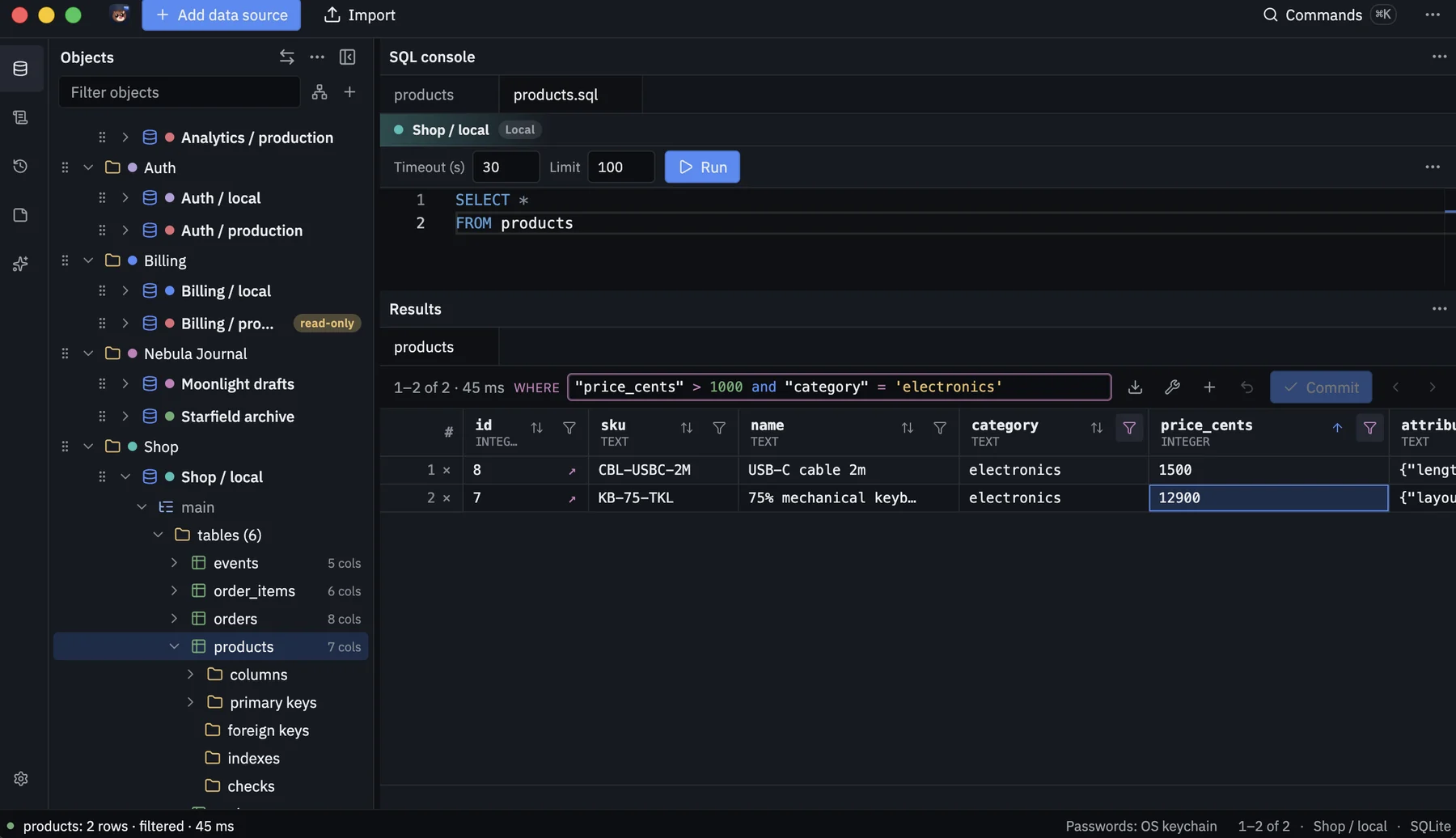
Task: Open row link arrow for id 8
Action: click(572, 471)
